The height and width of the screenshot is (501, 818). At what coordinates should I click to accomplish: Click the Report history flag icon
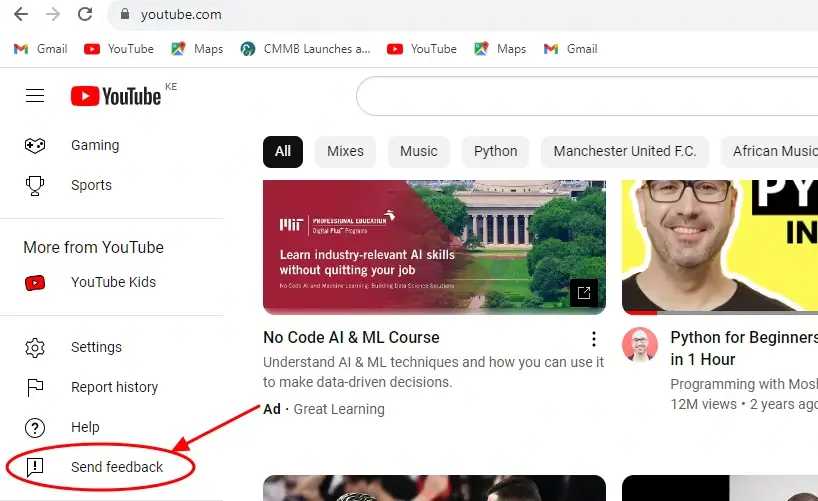tap(35, 388)
